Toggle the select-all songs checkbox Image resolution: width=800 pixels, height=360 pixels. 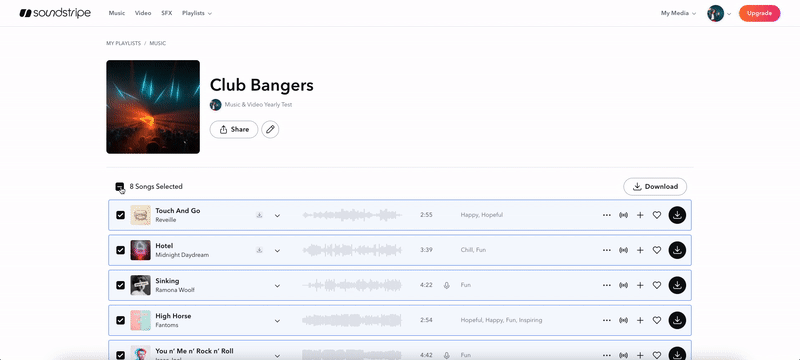pyautogui.click(x=119, y=187)
